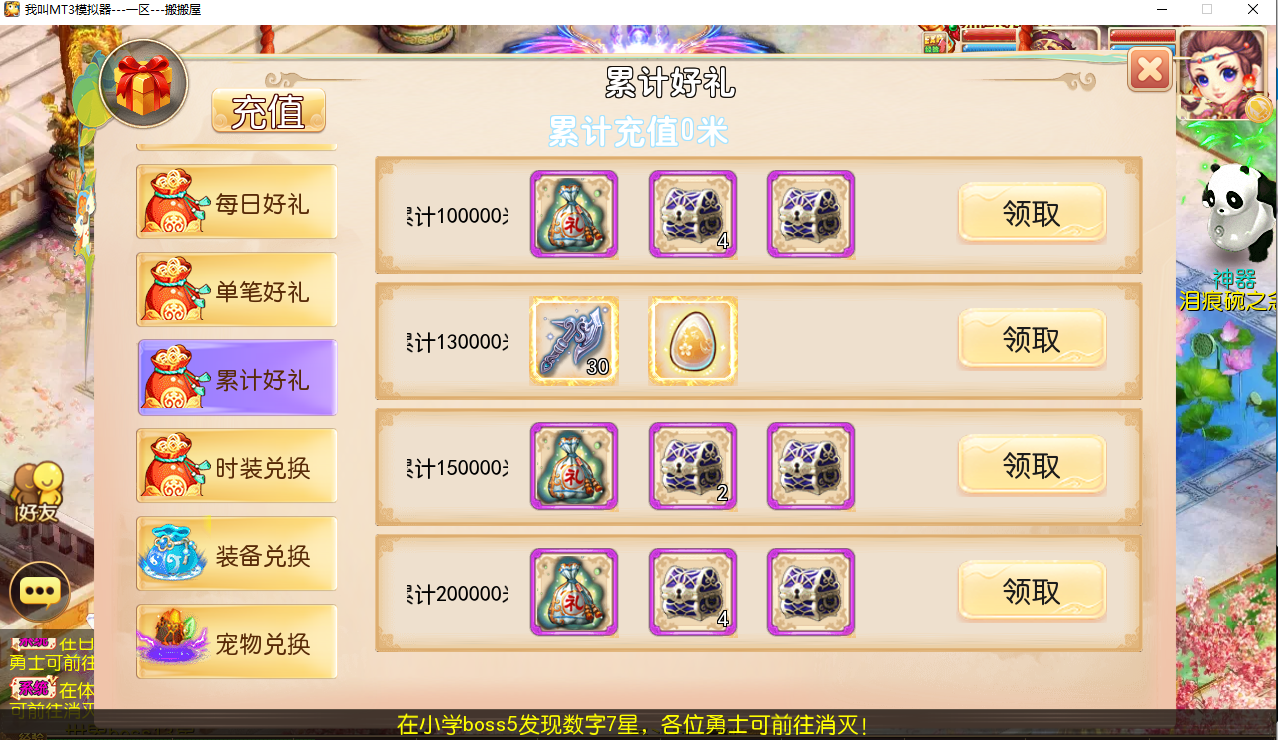This screenshot has height=740, width=1278.
Task: Switch to the 单笔好礼 tab
Action: [237, 292]
